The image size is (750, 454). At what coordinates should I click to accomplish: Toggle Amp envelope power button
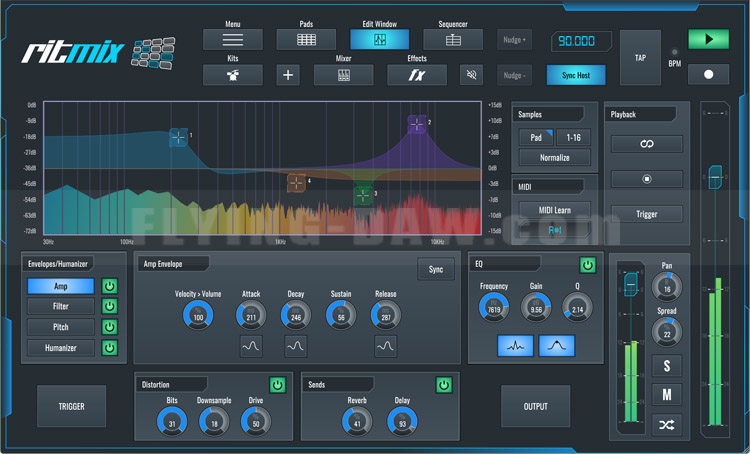(110, 286)
